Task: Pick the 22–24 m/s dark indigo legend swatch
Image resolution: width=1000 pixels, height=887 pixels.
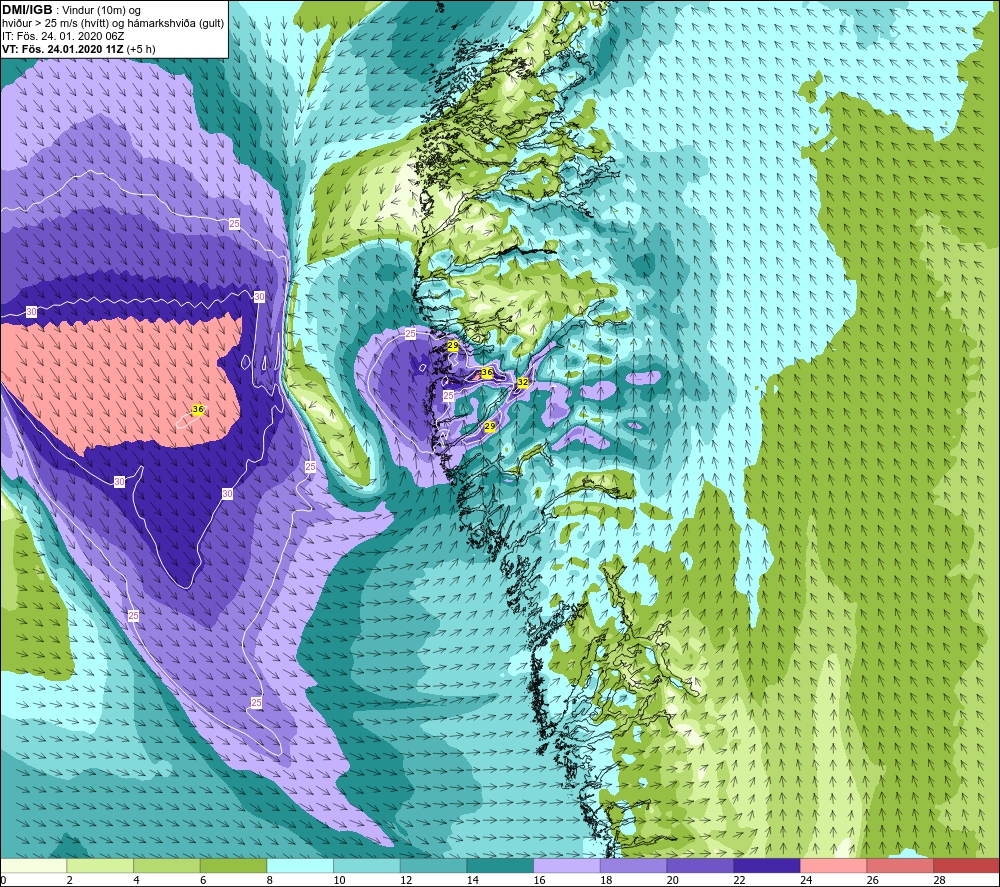Action: click(x=767, y=866)
